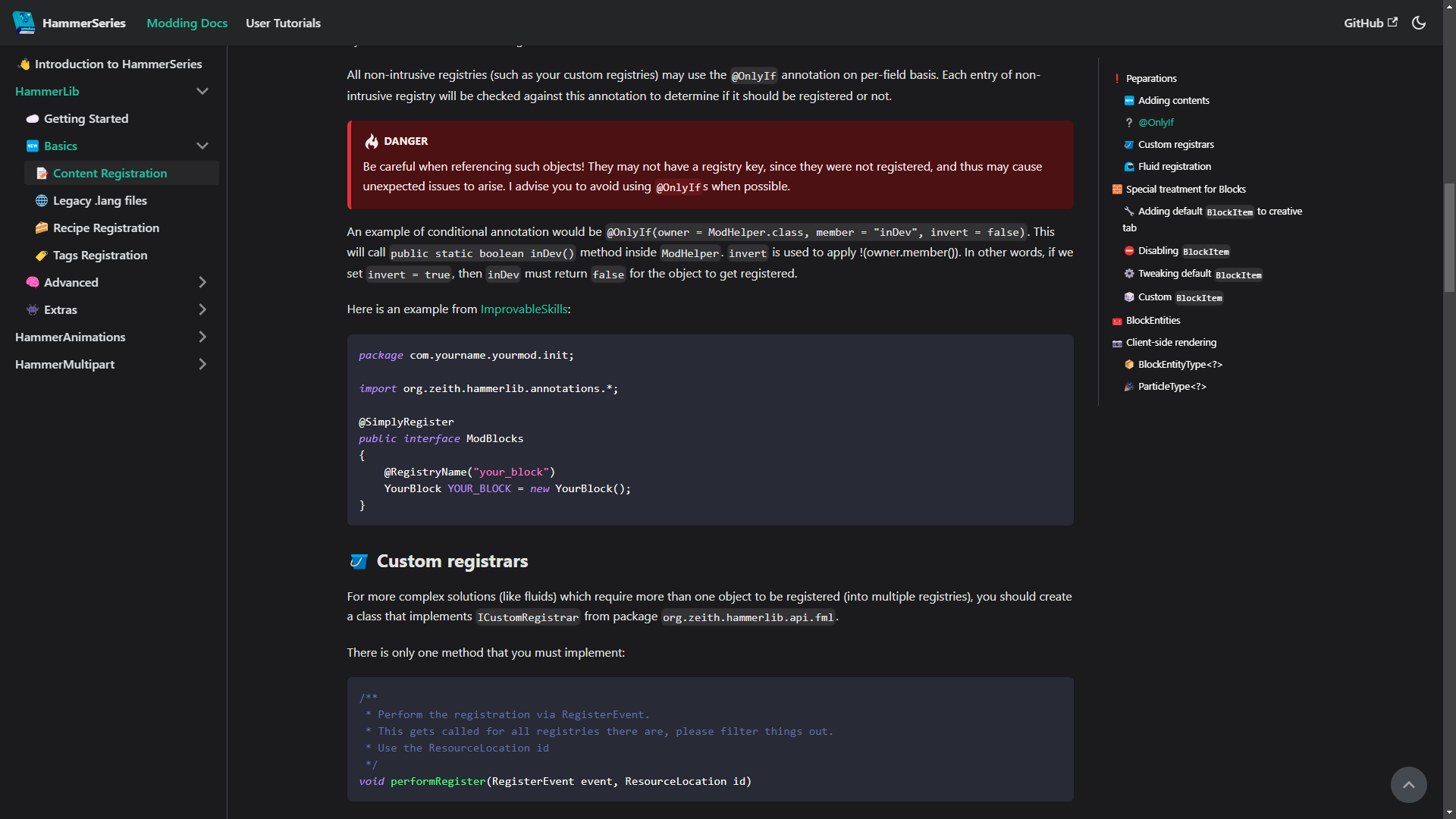This screenshot has width=1456, height=819.
Task: Click the page vertical scrollbar thumb
Action: coord(1449,237)
